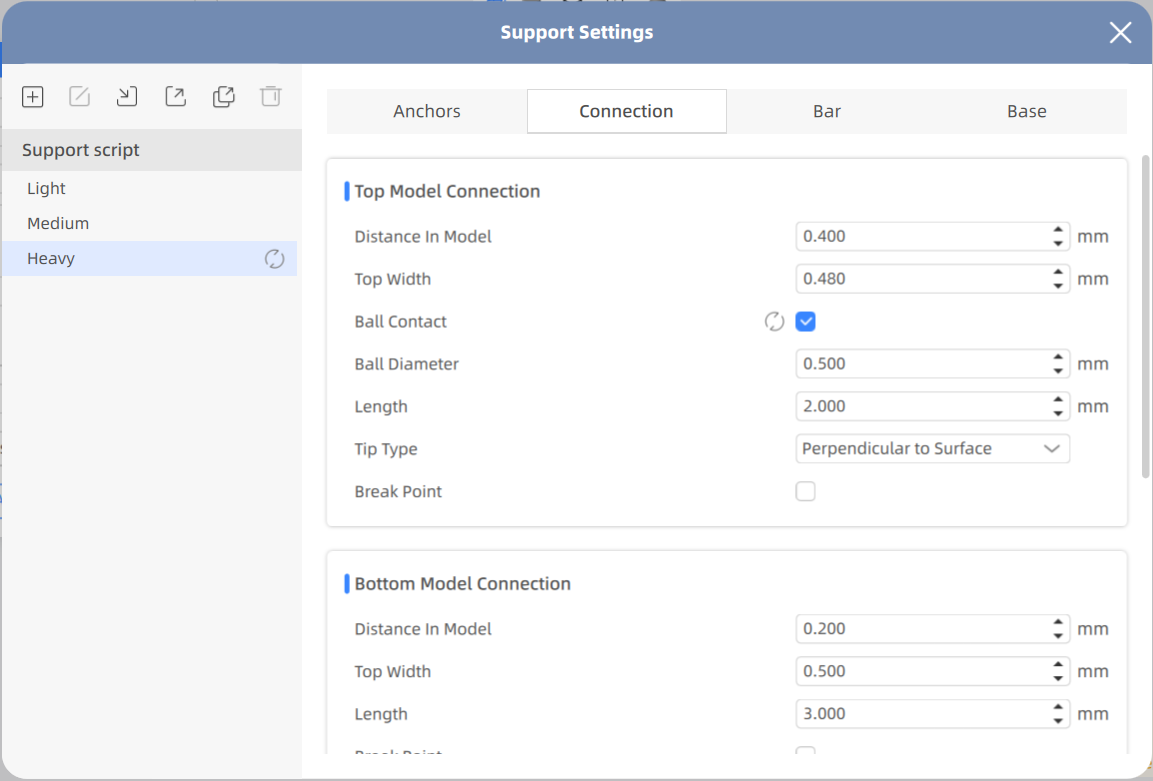Viewport: 1153px width, 781px height.
Task: Click the export support script icon
Action: point(175,97)
